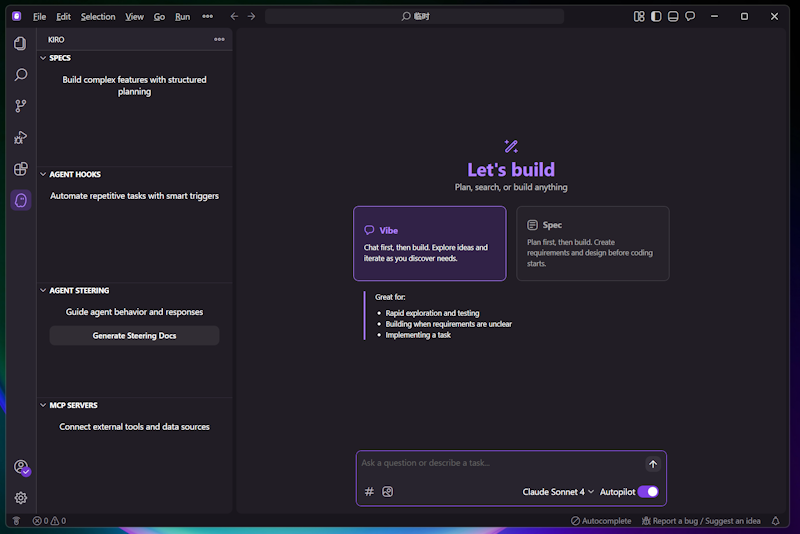The image size is (800, 534).
Task: Select the Spec mode card
Action: (x=592, y=243)
